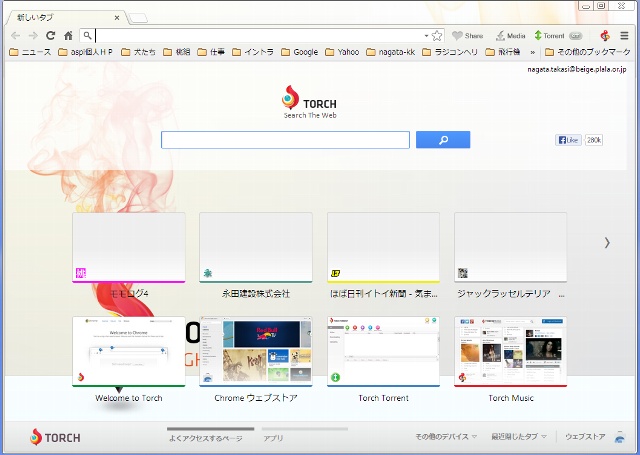Switch to よくアクセスするページ section

(x=206, y=438)
